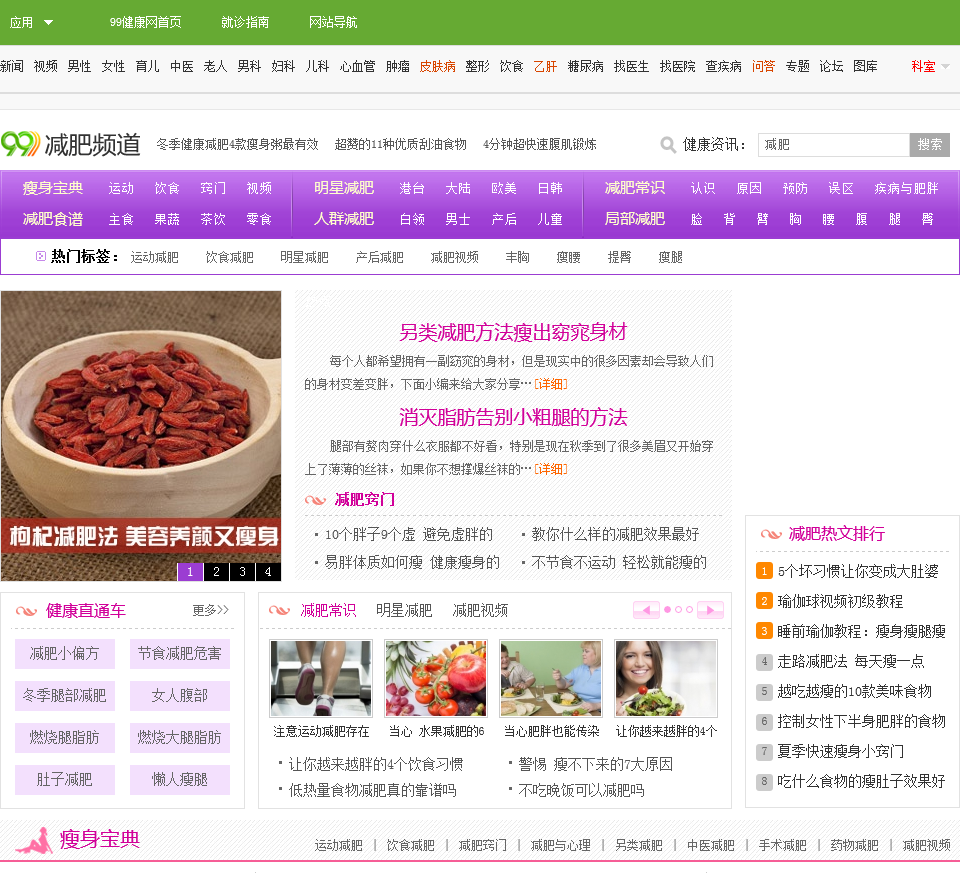
Task: Open the treadmill running thumbnail
Action: (x=321, y=678)
